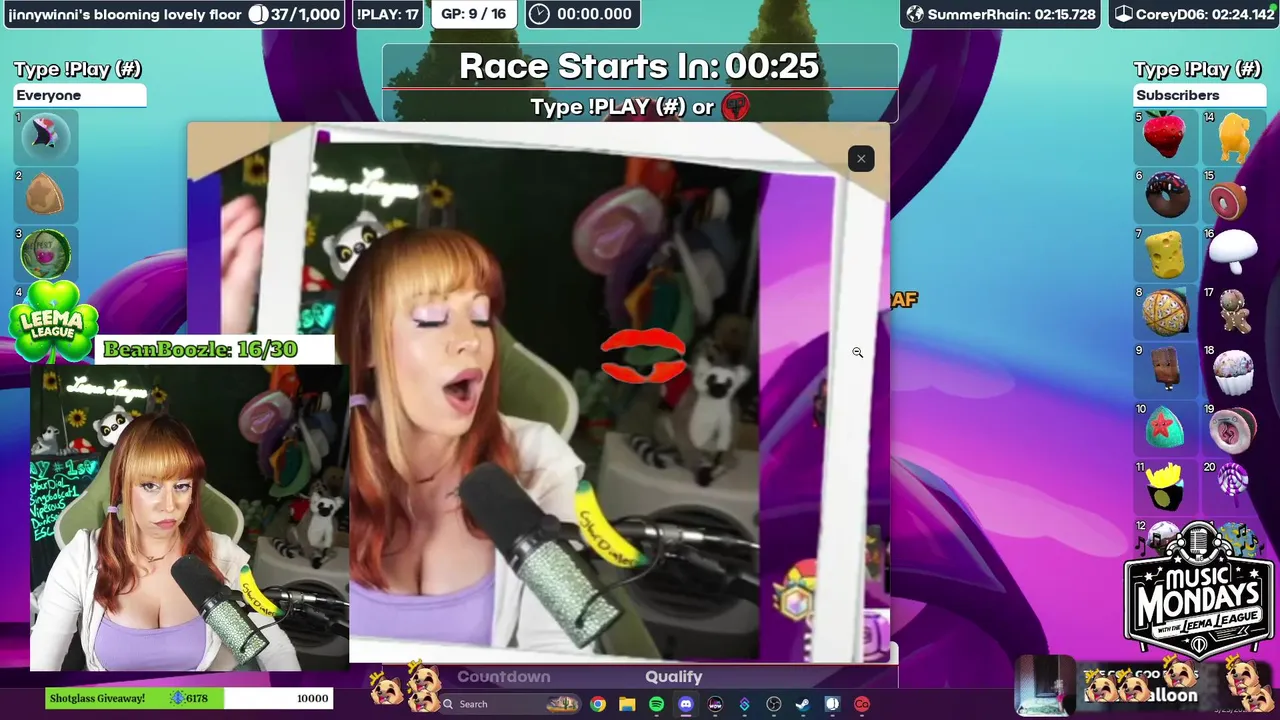Choose the starfish marble skin 10

tap(1166, 427)
